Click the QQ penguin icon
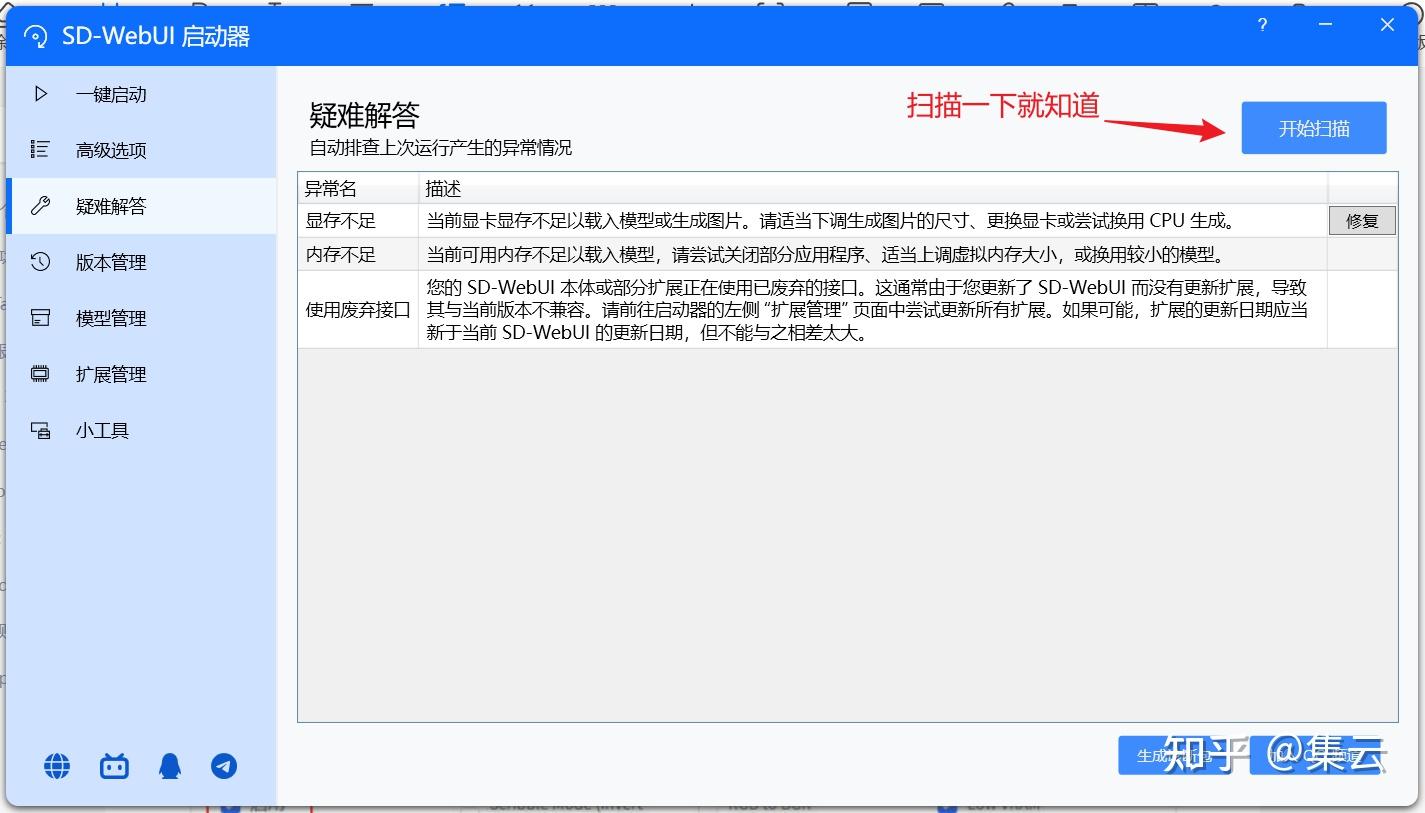1425x813 pixels. [170, 767]
